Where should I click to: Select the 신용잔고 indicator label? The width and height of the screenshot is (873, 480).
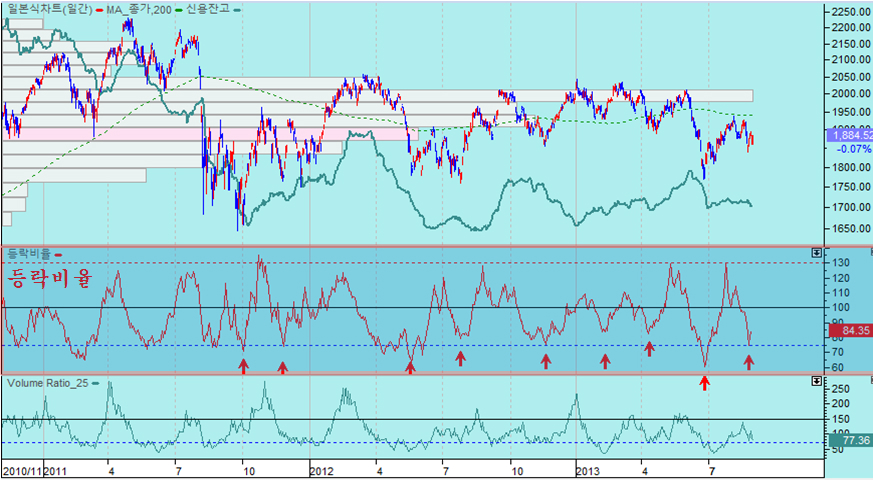point(208,9)
